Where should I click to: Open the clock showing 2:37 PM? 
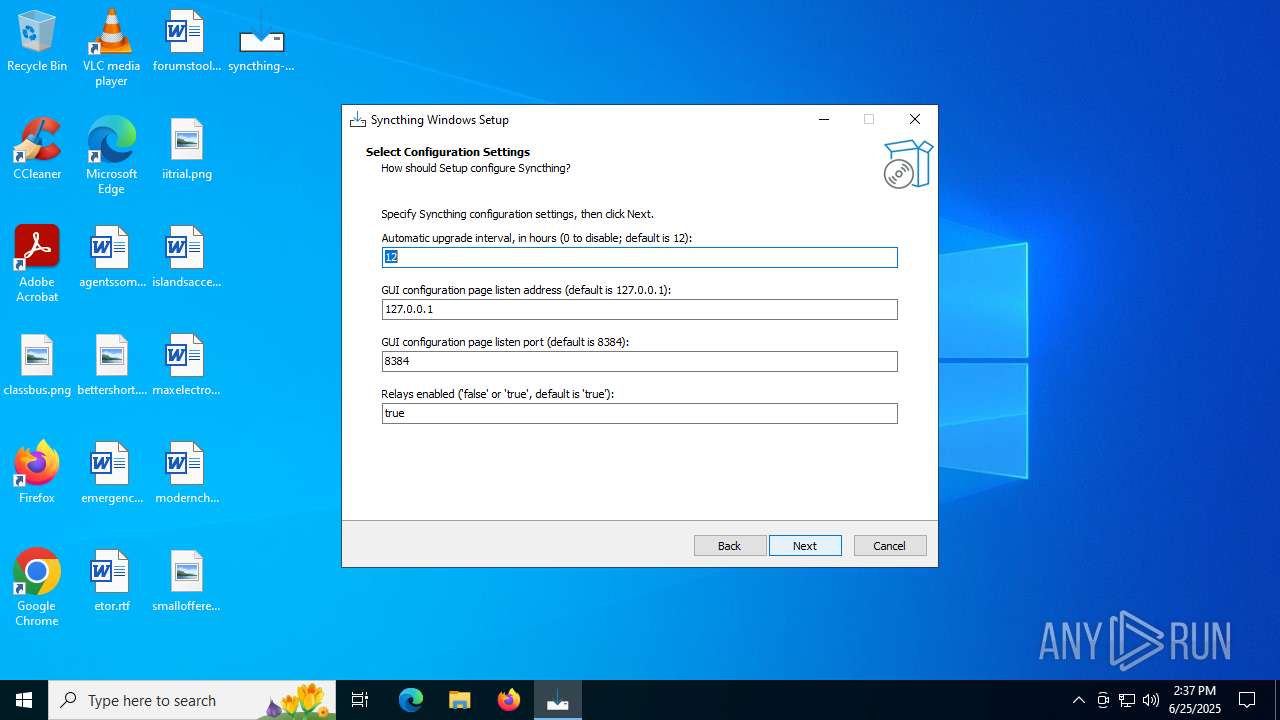pos(1195,700)
